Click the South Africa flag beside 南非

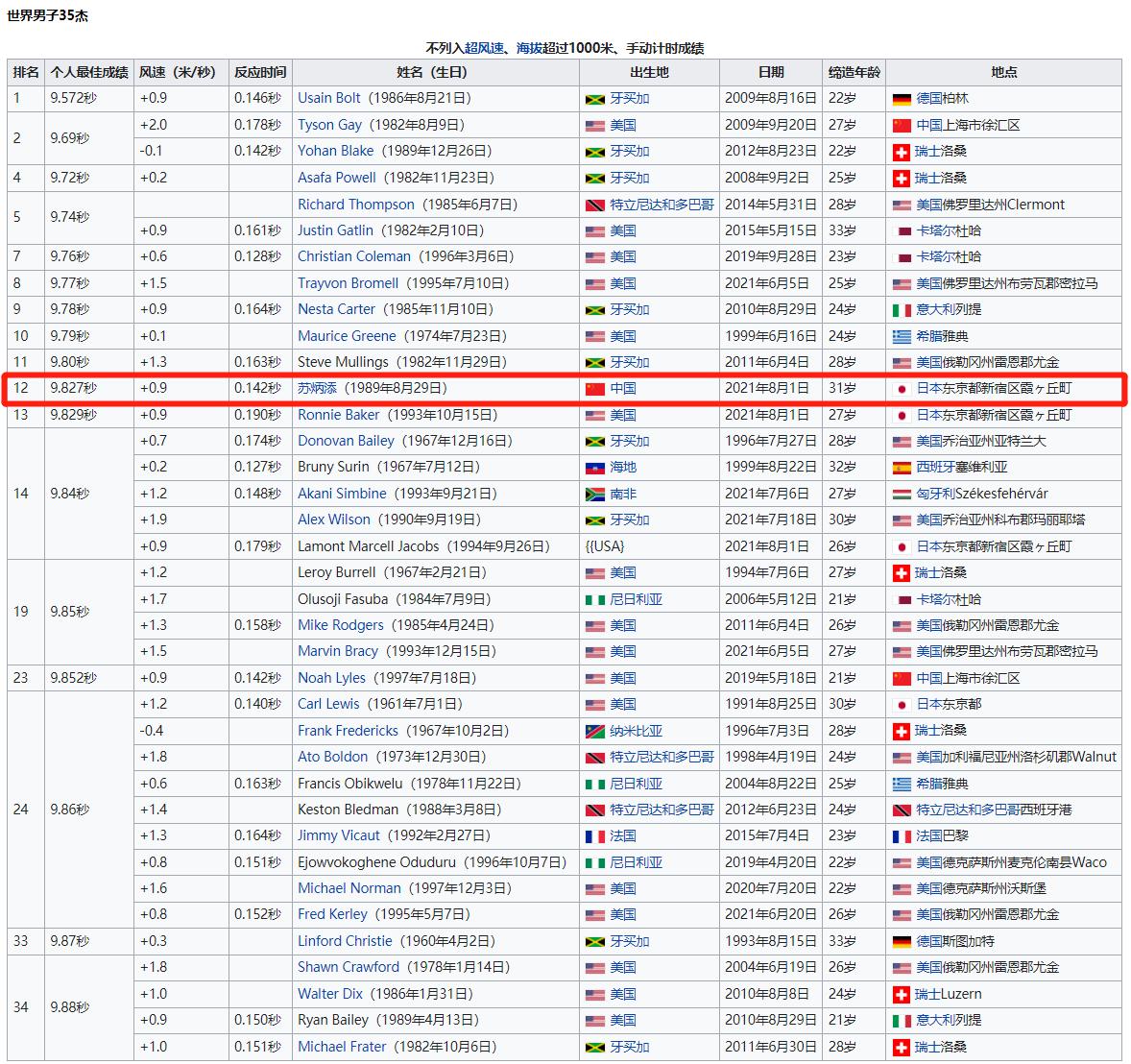pyautogui.click(x=594, y=495)
